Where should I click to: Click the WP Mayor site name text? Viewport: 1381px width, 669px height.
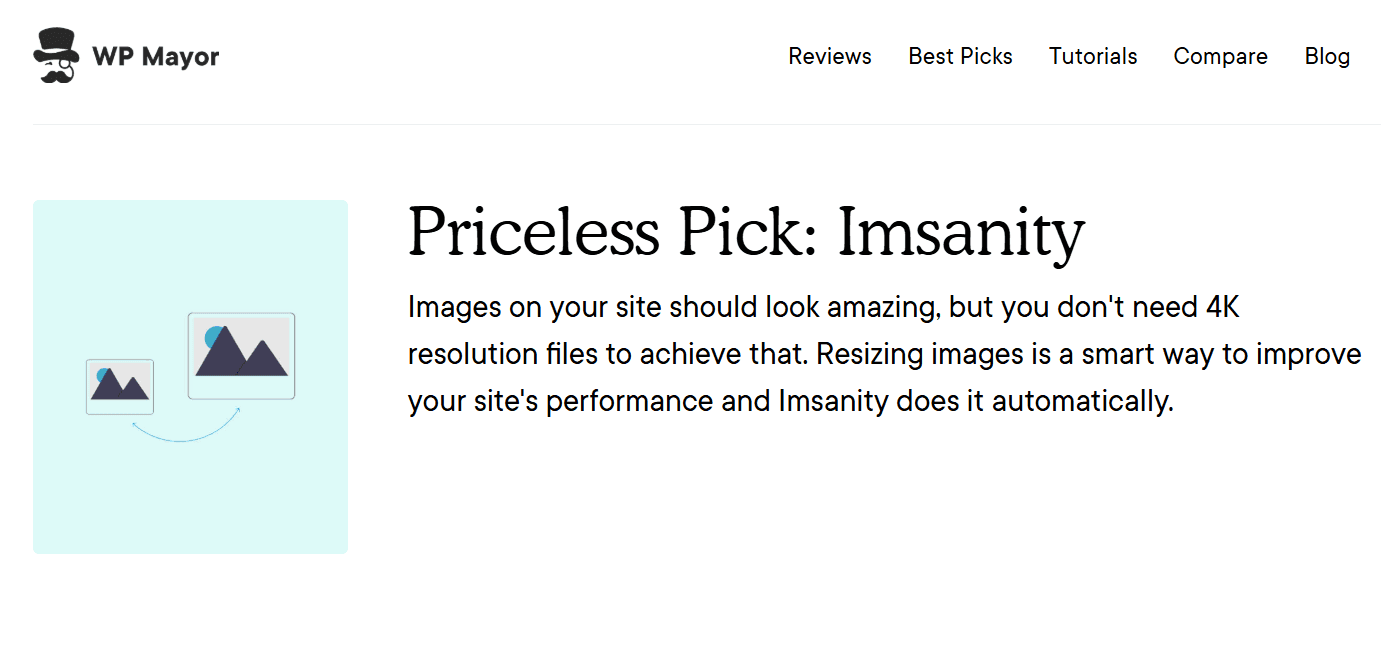point(156,56)
